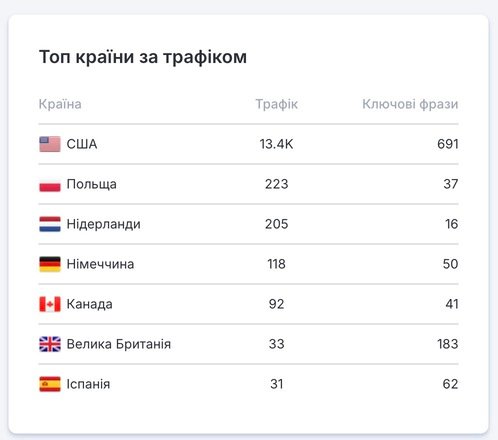The height and width of the screenshot is (440, 498).
Task: Click the Spain flag icon
Action: pos(50,384)
